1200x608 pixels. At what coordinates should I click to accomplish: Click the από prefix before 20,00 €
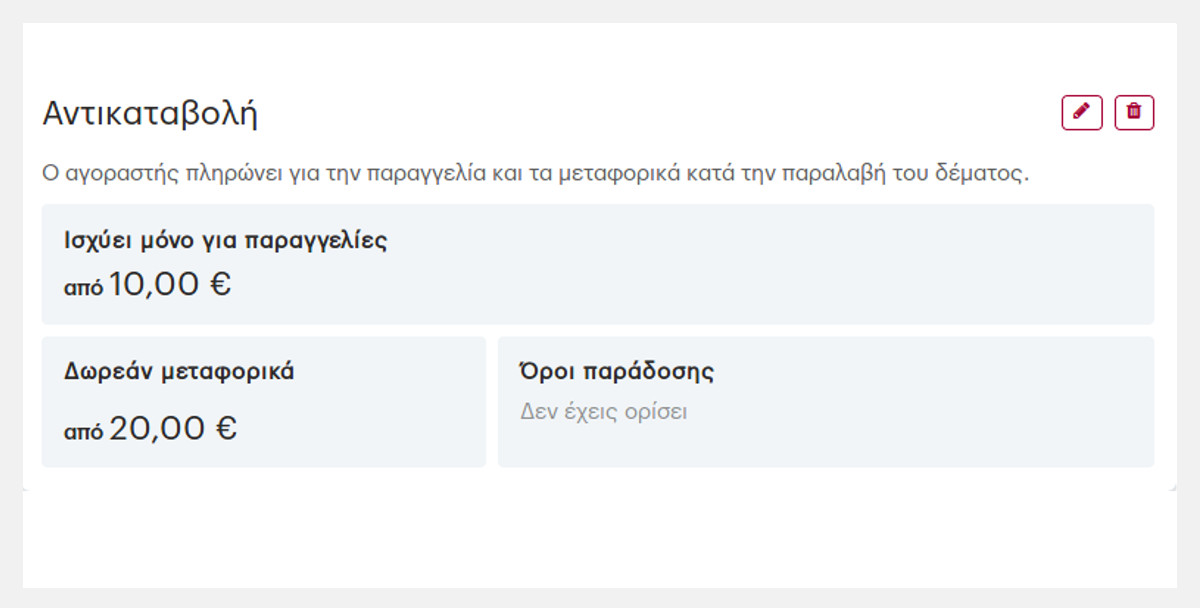click(x=83, y=433)
